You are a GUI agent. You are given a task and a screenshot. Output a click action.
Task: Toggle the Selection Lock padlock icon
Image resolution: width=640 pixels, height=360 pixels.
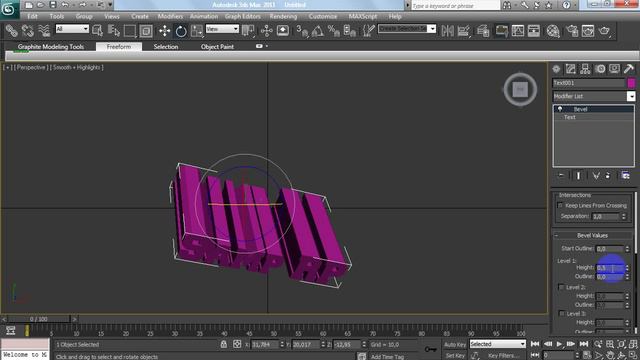tap(224, 344)
